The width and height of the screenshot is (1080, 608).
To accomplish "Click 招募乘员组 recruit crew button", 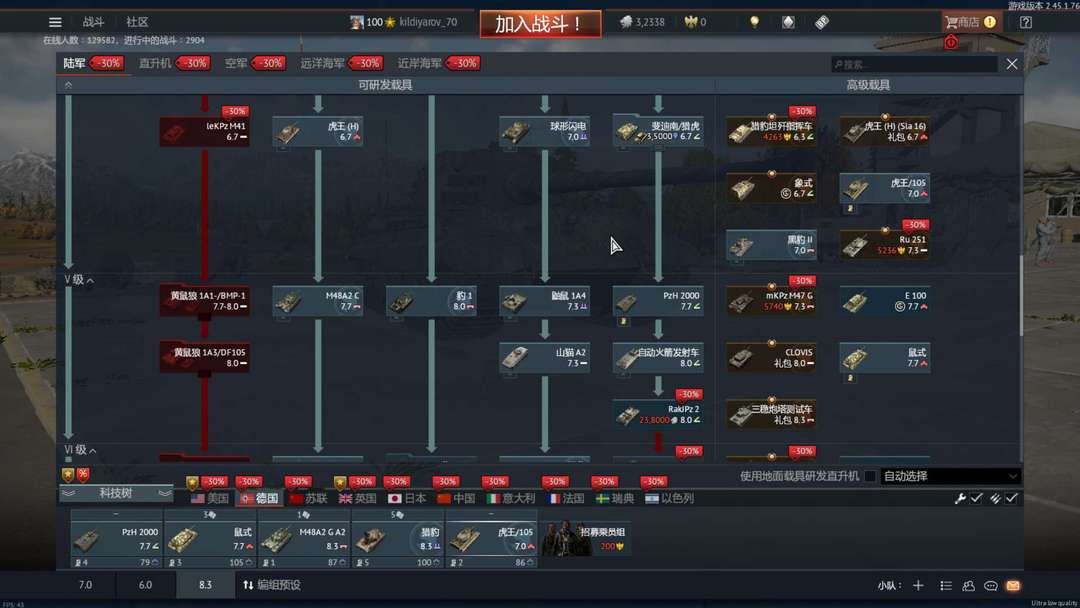I will (585, 538).
